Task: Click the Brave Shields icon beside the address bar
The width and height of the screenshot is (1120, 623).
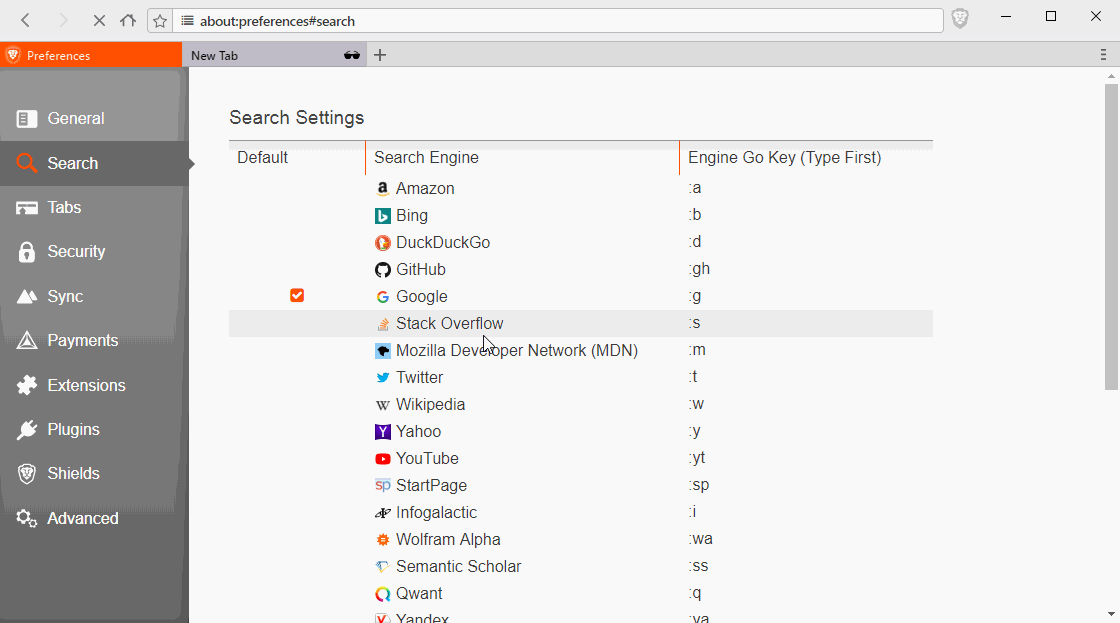Action: 959,18
